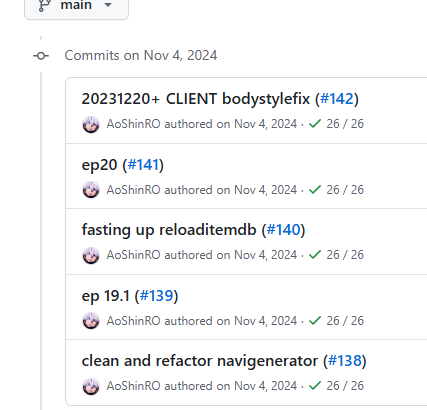Open pull request #141 link
The width and height of the screenshot is (427, 410).
[x=143, y=165]
